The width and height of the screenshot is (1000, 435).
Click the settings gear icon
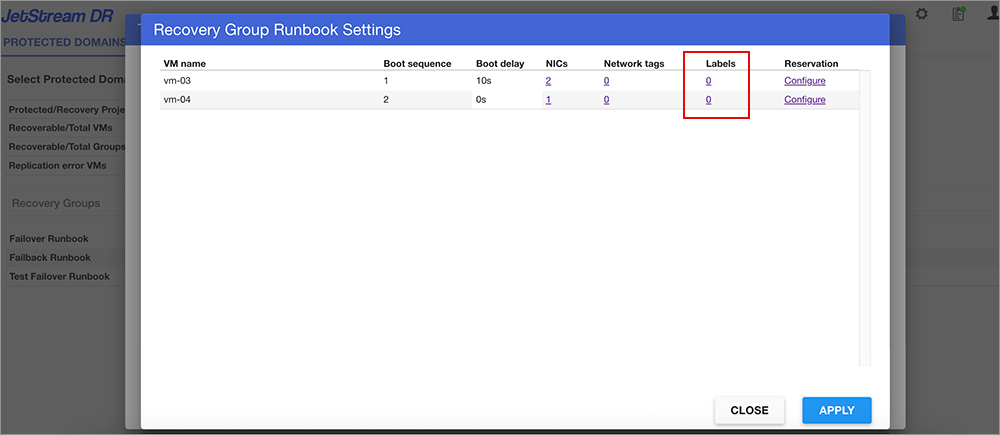(922, 14)
